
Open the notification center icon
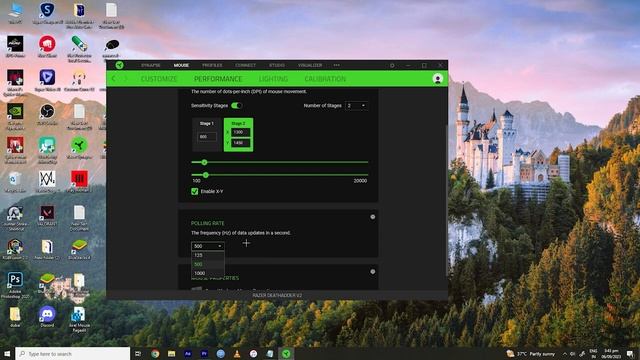click(631, 354)
